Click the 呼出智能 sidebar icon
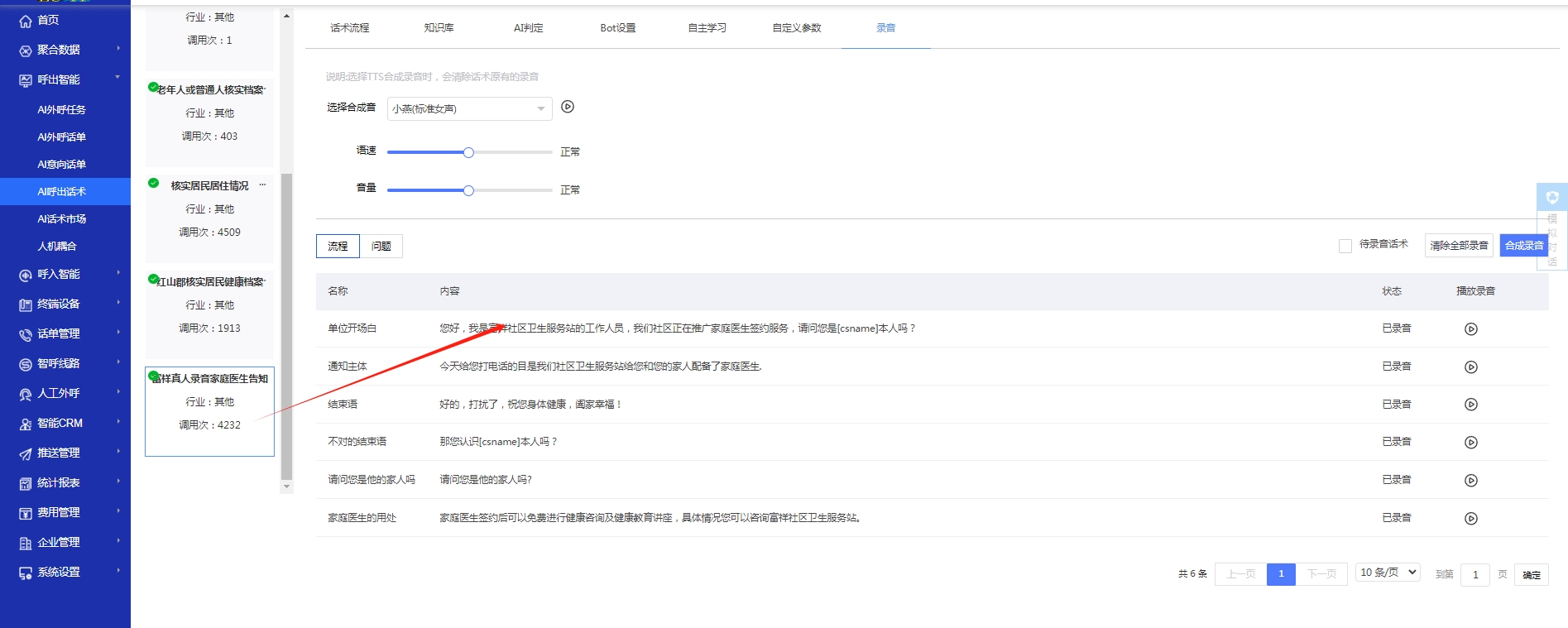This screenshot has width=1568, height=628. pos(26,80)
